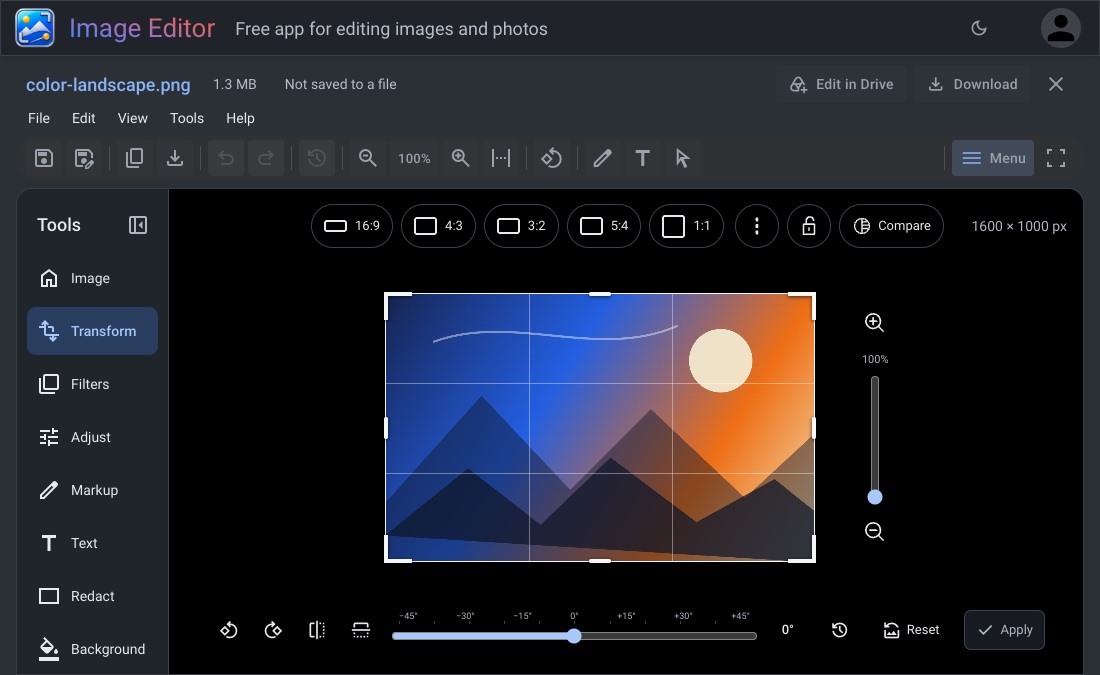Rotate image left 90 degrees
The height and width of the screenshot is (675, 1100).
tap(229, 630)
